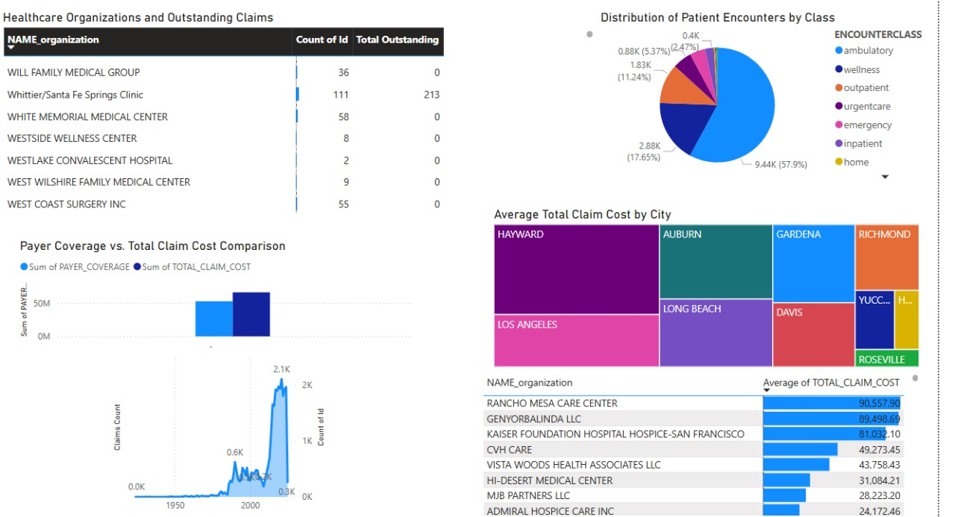
Task: Click the urgentcare legend color marker
Action: coord(838,106)
